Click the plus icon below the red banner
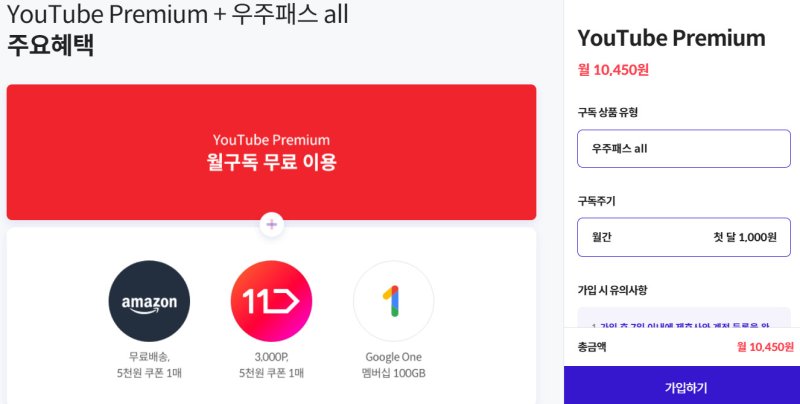Viewport: 800px width, 404px height. [x=272, y=224]
